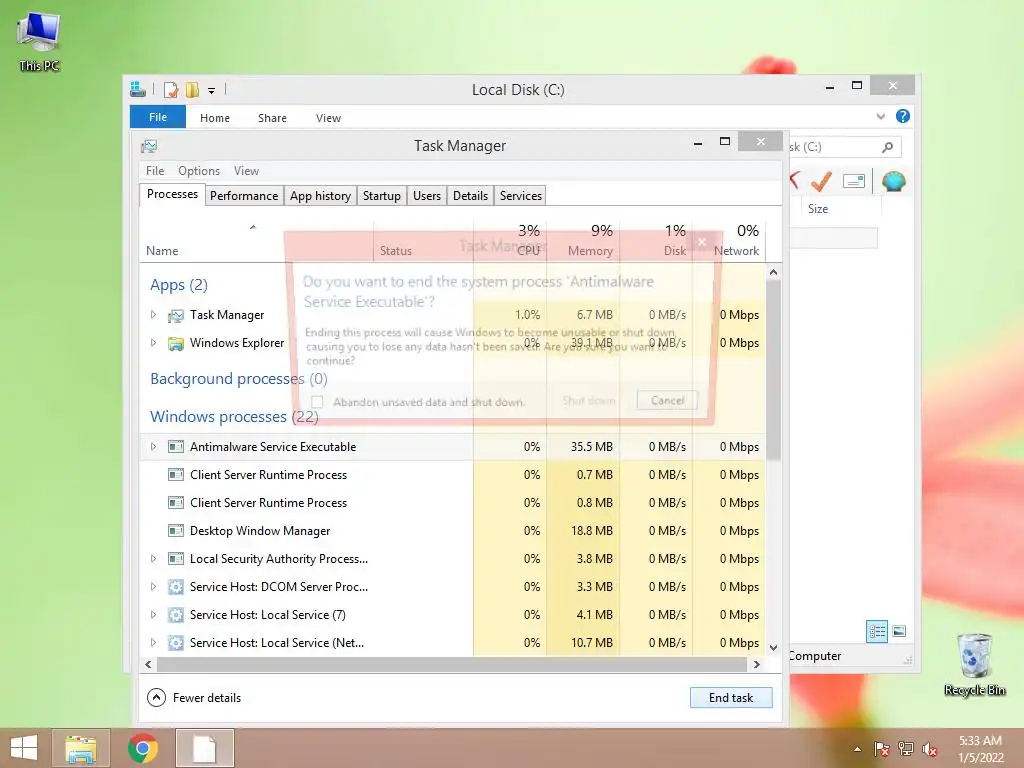Click the Windows Explorer app row icon
Screen dimensions: 1024x768
176,344
